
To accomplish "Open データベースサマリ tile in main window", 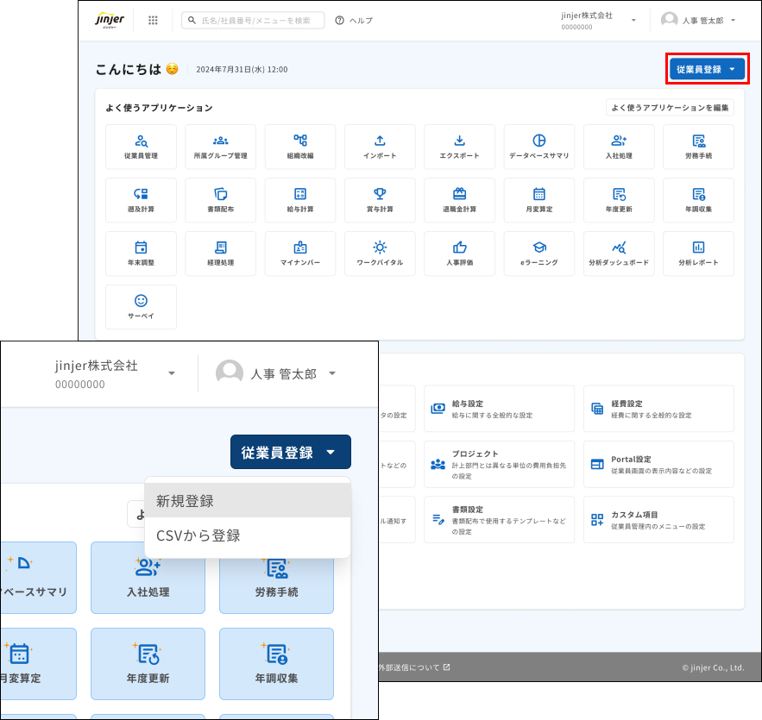I will click(539, 147).
